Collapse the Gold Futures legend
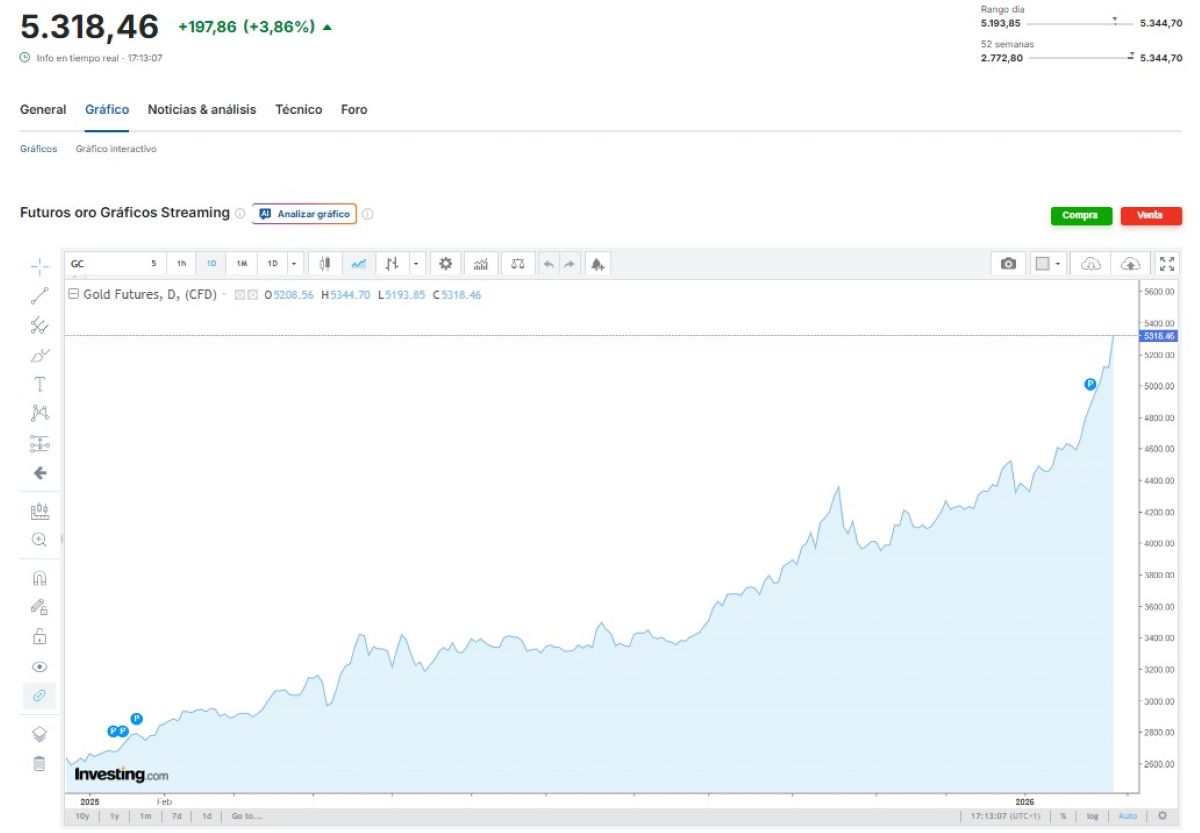Screen dimensions: 1200x833 (73, 295)
